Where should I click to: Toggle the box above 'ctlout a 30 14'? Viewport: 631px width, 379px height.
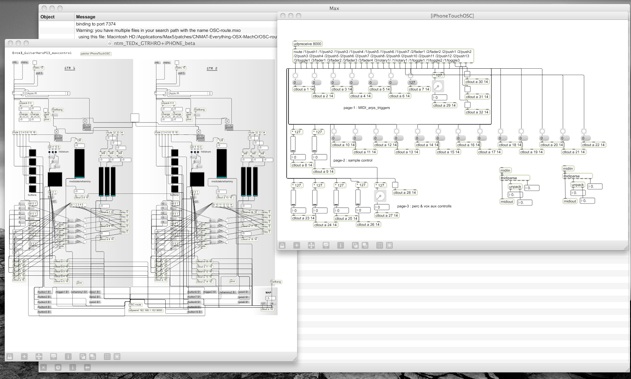[467, 74]
